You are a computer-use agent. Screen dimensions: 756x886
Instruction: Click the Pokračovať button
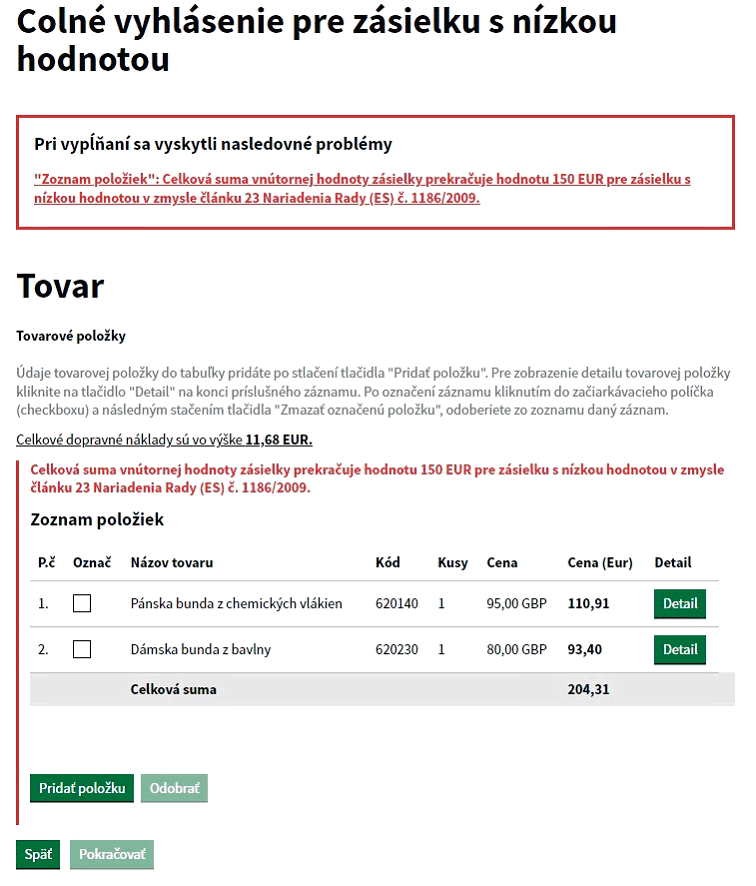pos(112,854)
